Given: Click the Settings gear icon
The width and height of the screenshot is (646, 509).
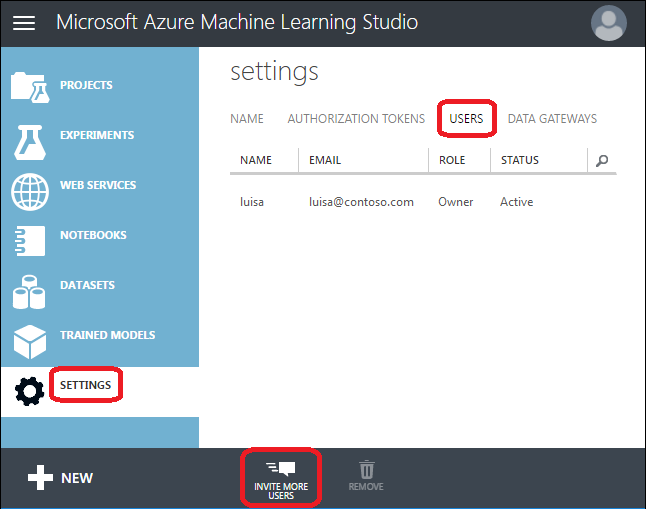Looking at the screenshot, I should (x=29, y=391).
